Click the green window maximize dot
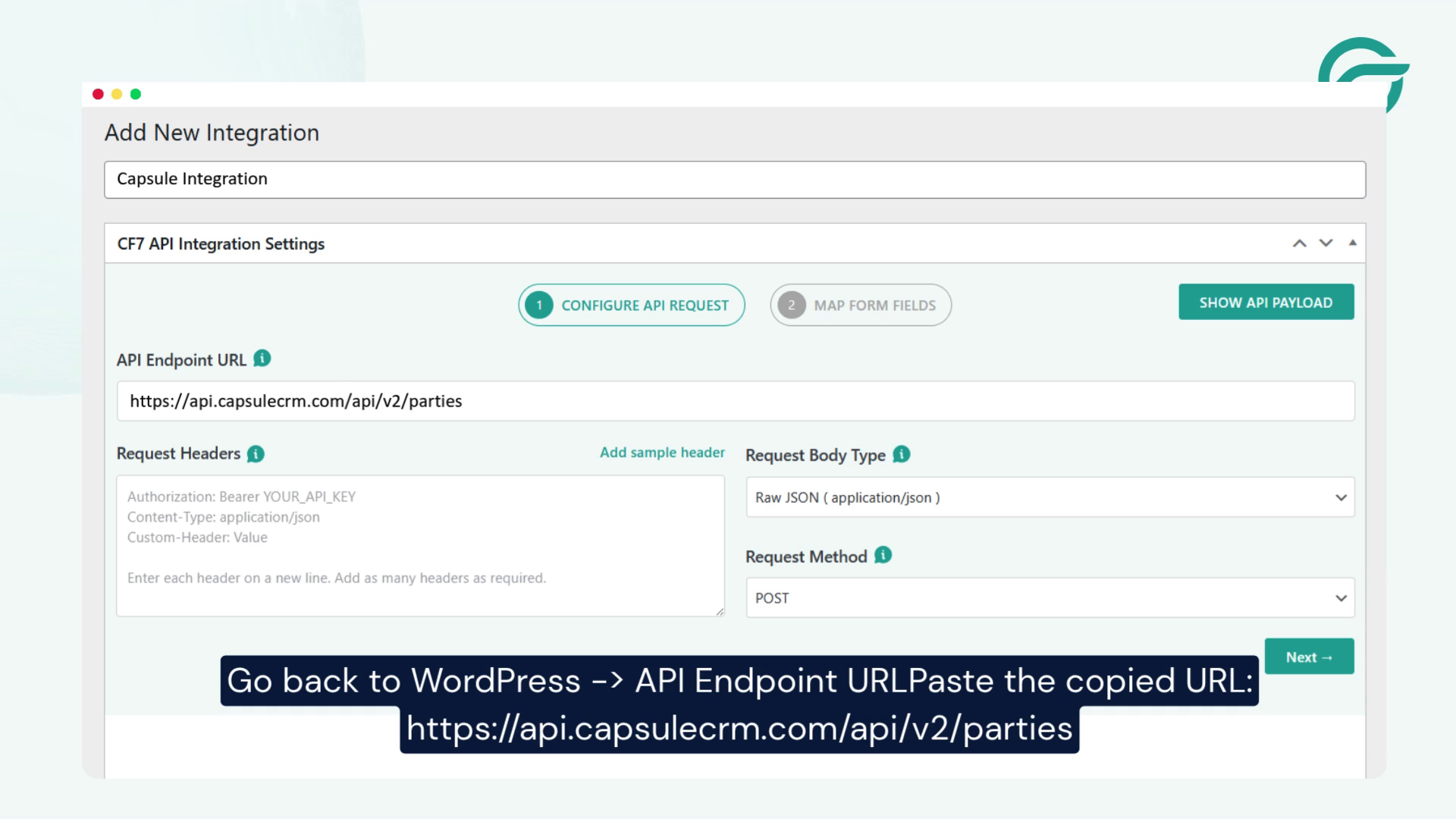 [136, 94]
